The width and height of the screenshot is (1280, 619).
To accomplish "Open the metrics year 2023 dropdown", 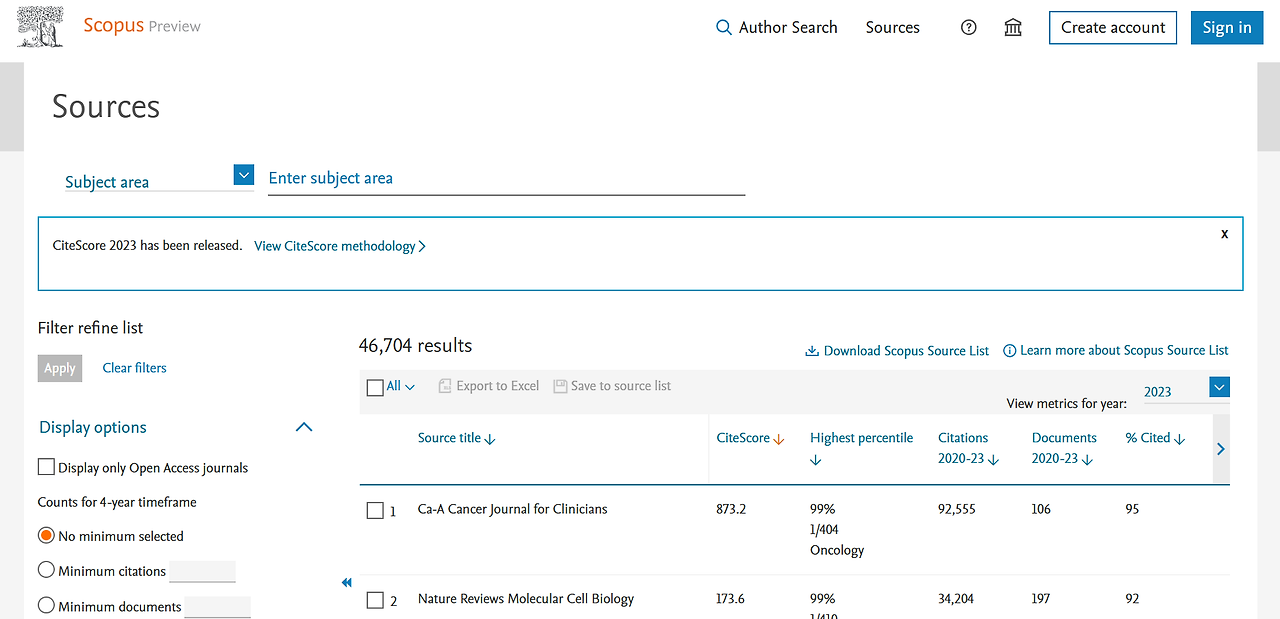I will (1219, 387).
